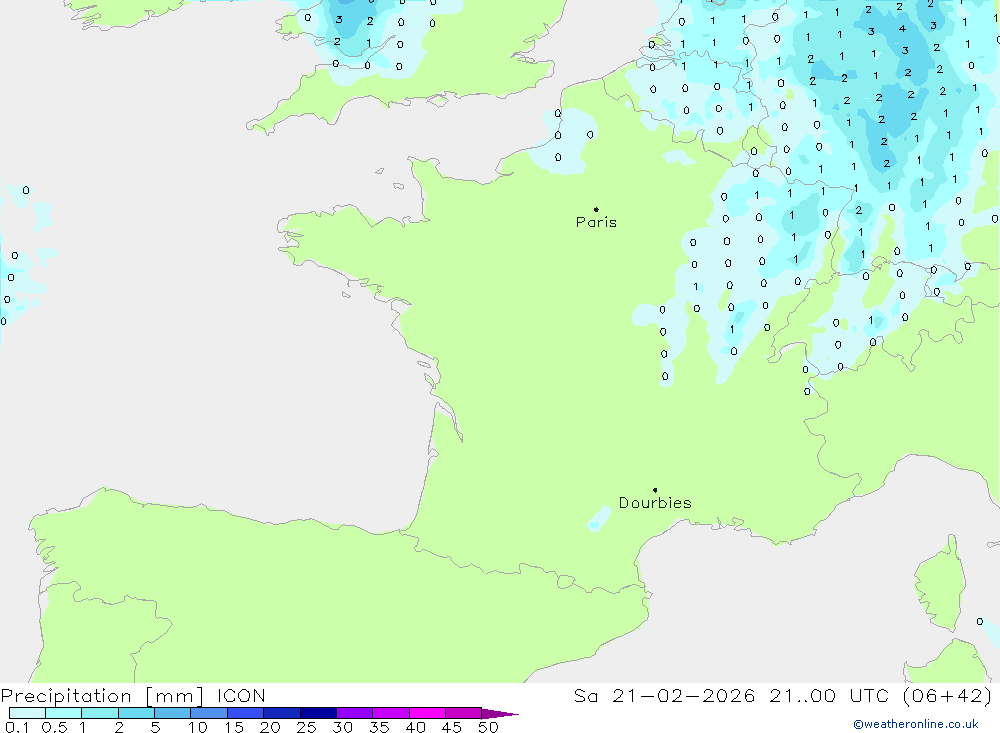Click the date 'Sa 21-02-2026' text

click(664, 696)
